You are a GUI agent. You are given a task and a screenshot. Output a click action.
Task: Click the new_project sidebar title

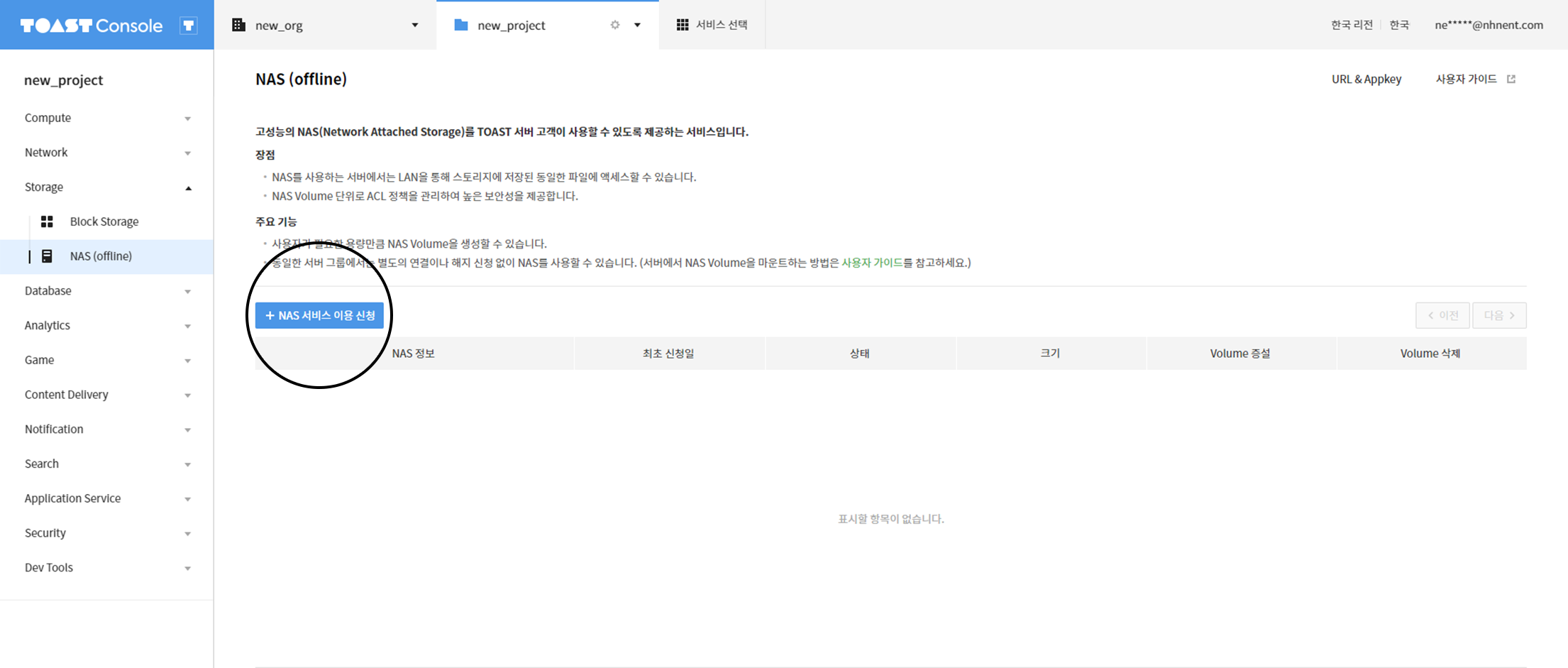coord(64,80)
